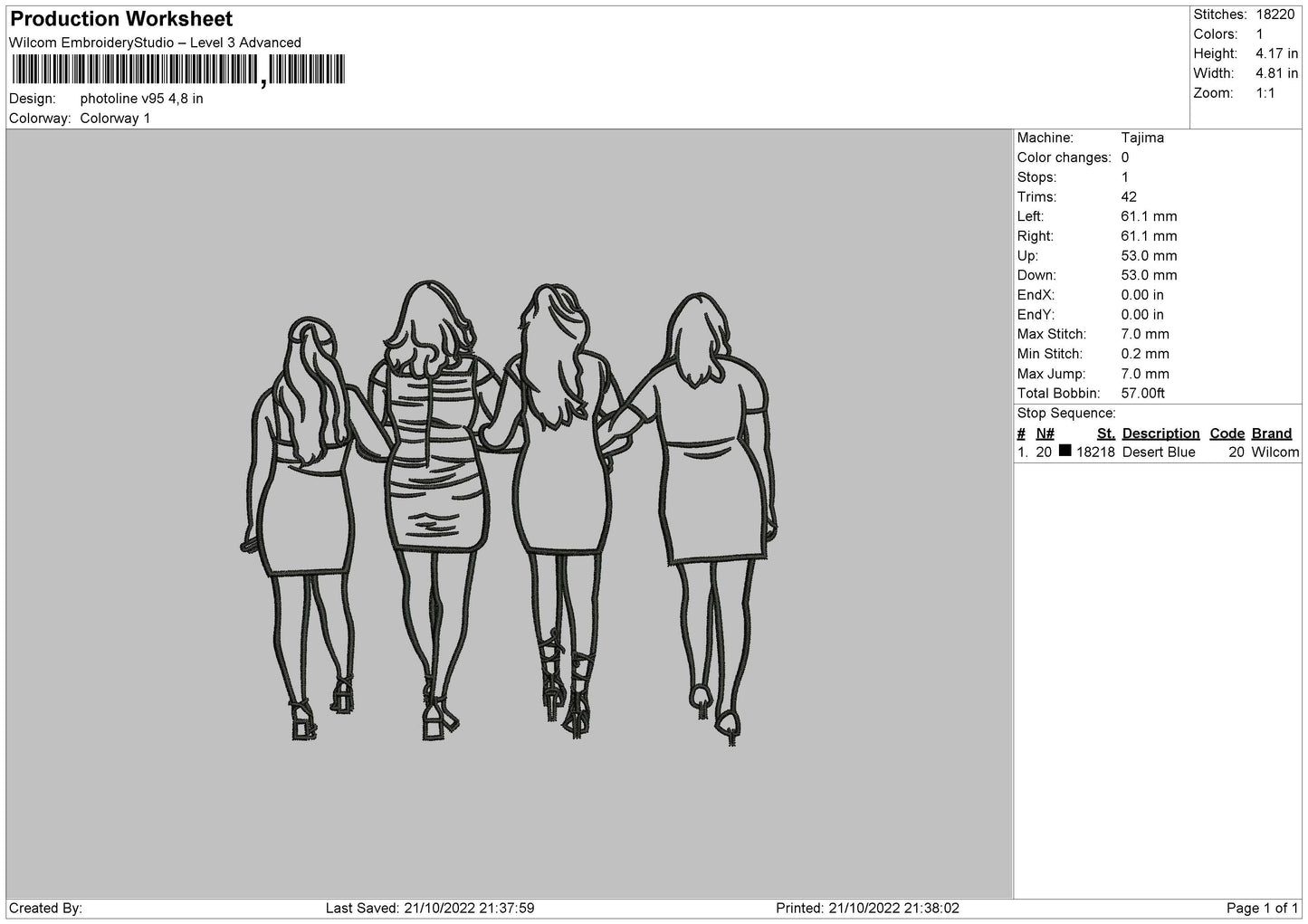Click the Width value 4.81 in

coord(1276,73)
